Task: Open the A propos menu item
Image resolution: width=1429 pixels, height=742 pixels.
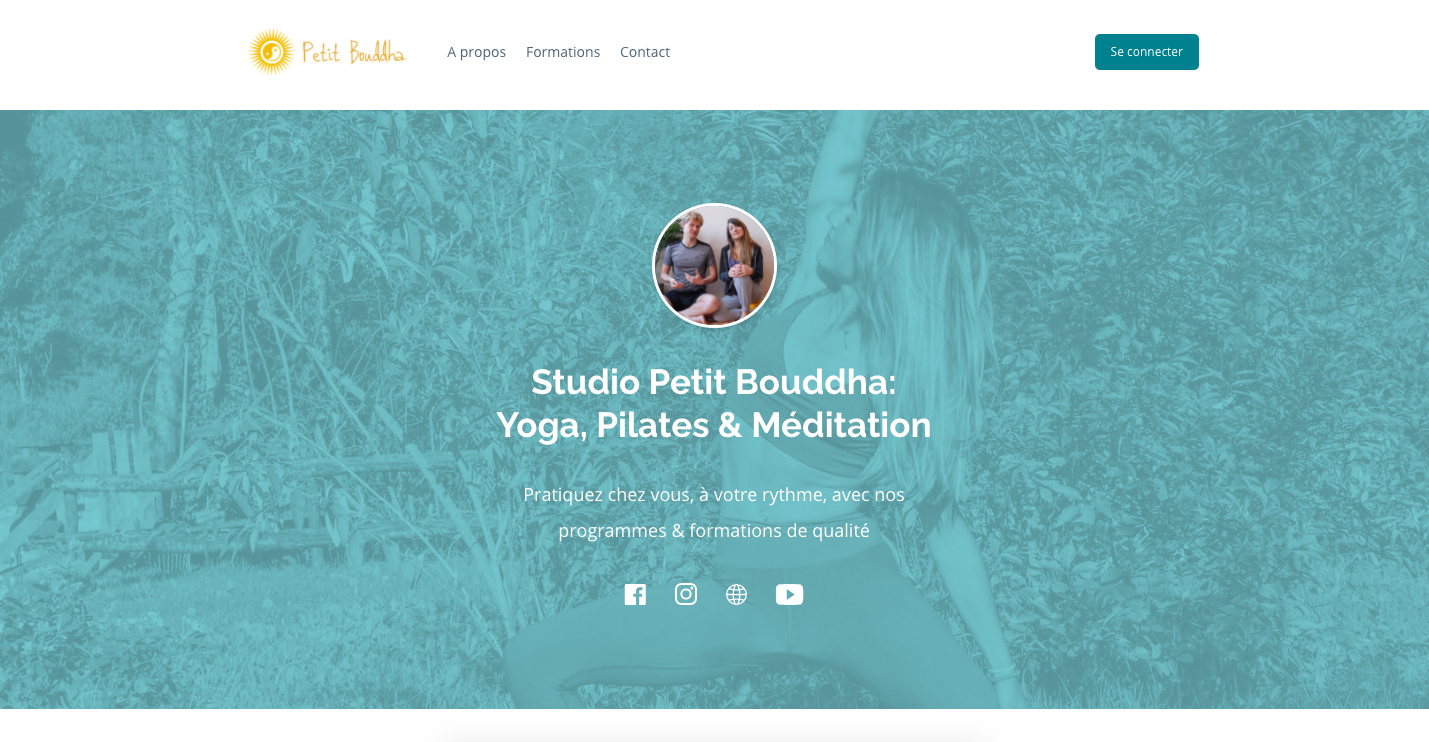Action: pyautogui.click(x=476, y=52)
